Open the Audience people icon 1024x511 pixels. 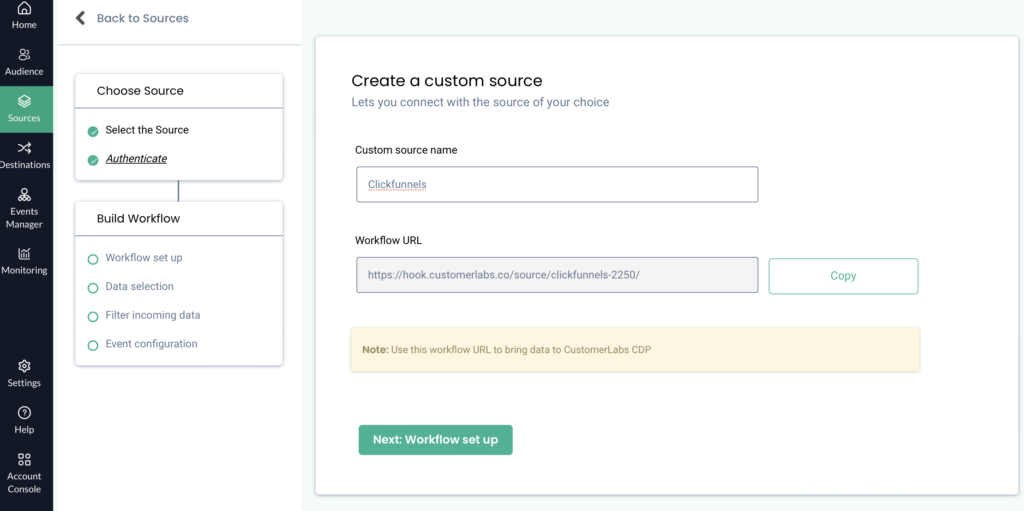[24, 54]
